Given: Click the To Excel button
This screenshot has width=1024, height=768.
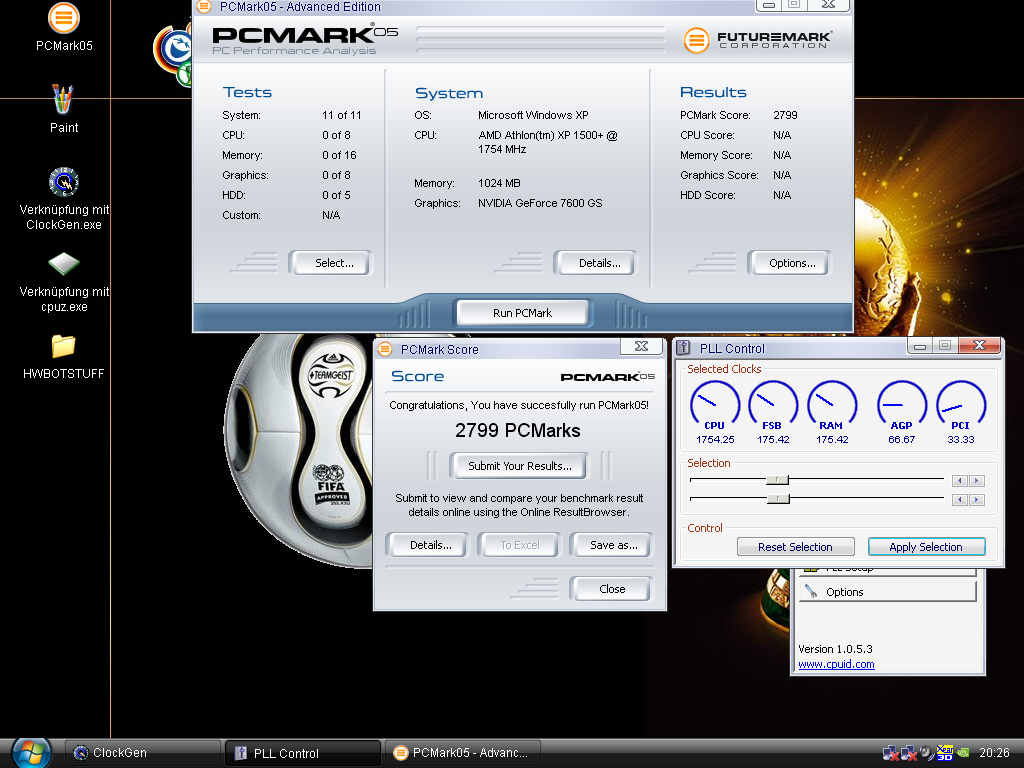Looking at the screenshot, I should click(519, 545).
